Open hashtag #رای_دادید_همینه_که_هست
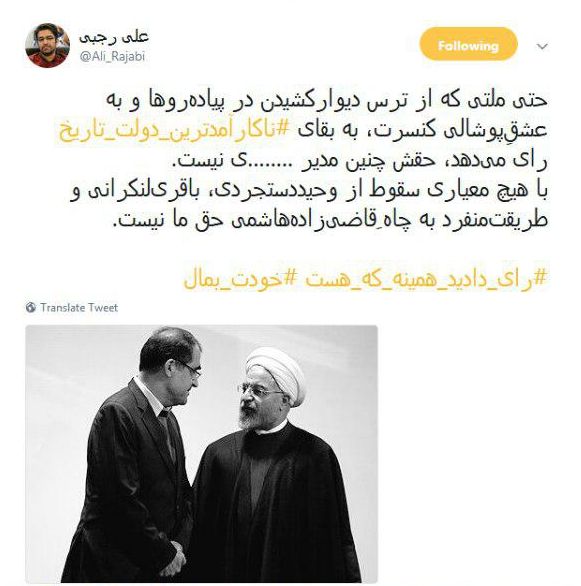The width and height of the screenshot is (581, 586). coord(426,280)
